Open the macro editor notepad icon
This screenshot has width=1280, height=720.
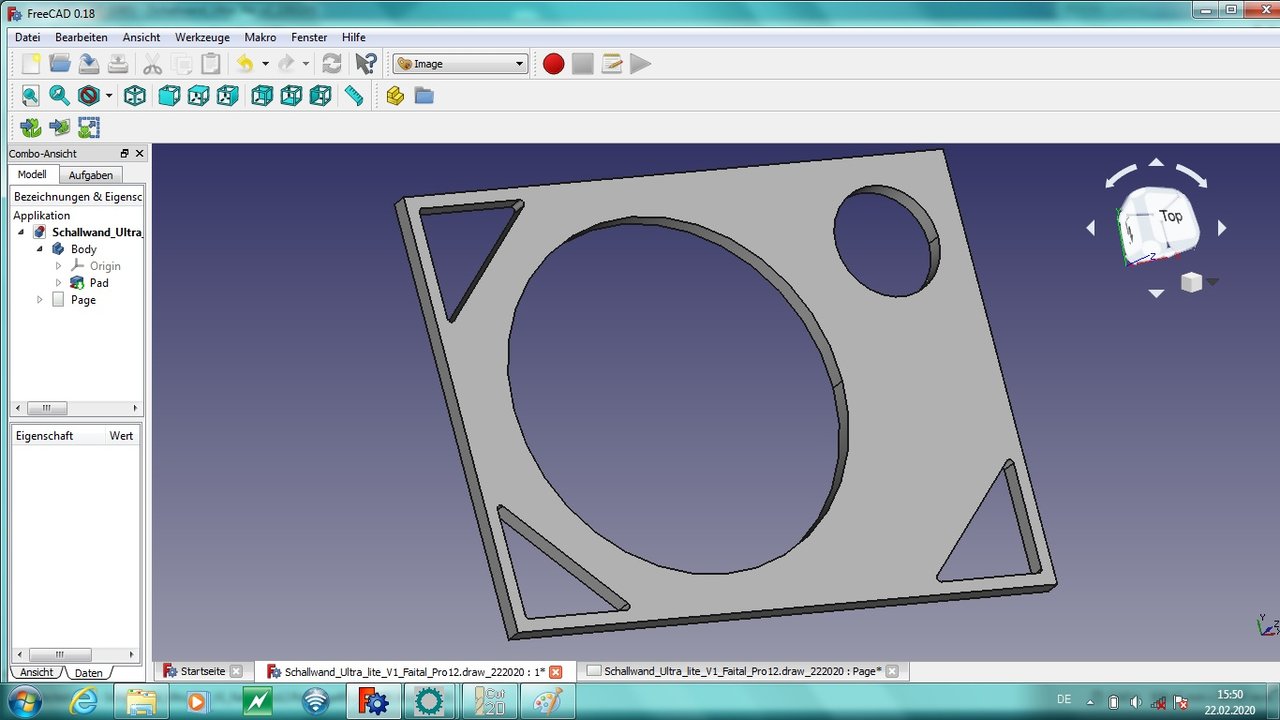(x=612, y=64)
